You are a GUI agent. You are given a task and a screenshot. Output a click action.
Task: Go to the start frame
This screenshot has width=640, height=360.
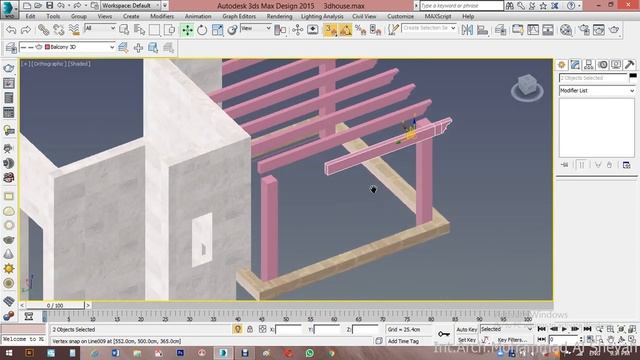(x=542, y=329)
